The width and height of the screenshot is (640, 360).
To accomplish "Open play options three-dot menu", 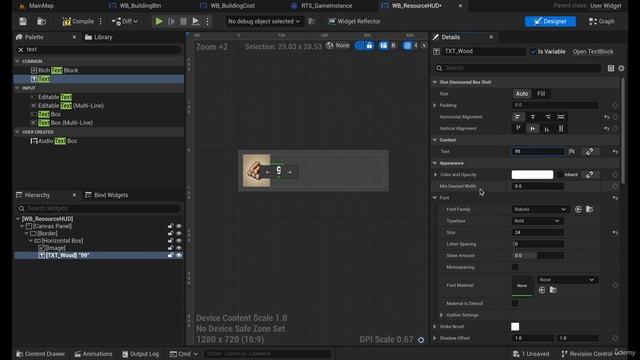I will pos(207,21).
